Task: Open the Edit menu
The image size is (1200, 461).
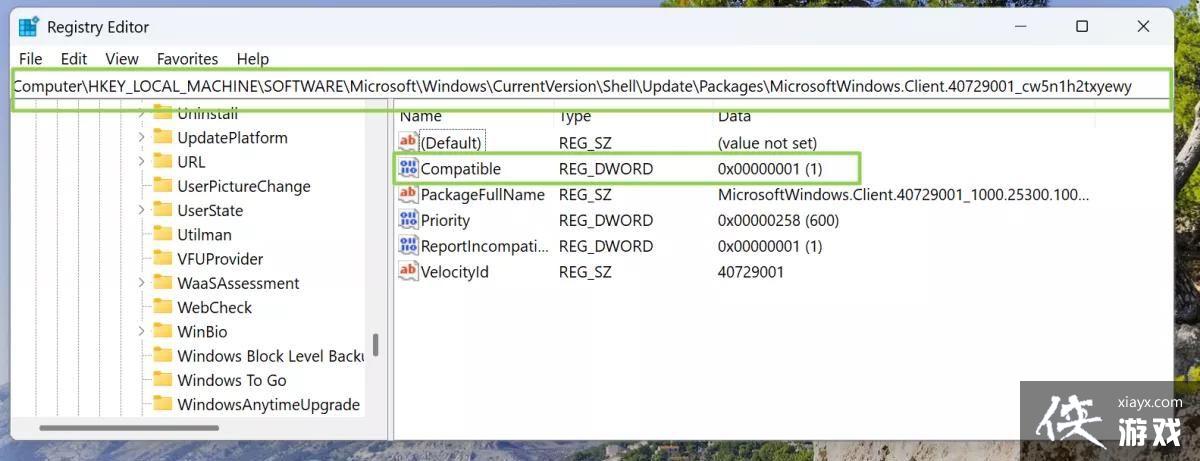Action: pyautogui.click(x=74, y=59)
